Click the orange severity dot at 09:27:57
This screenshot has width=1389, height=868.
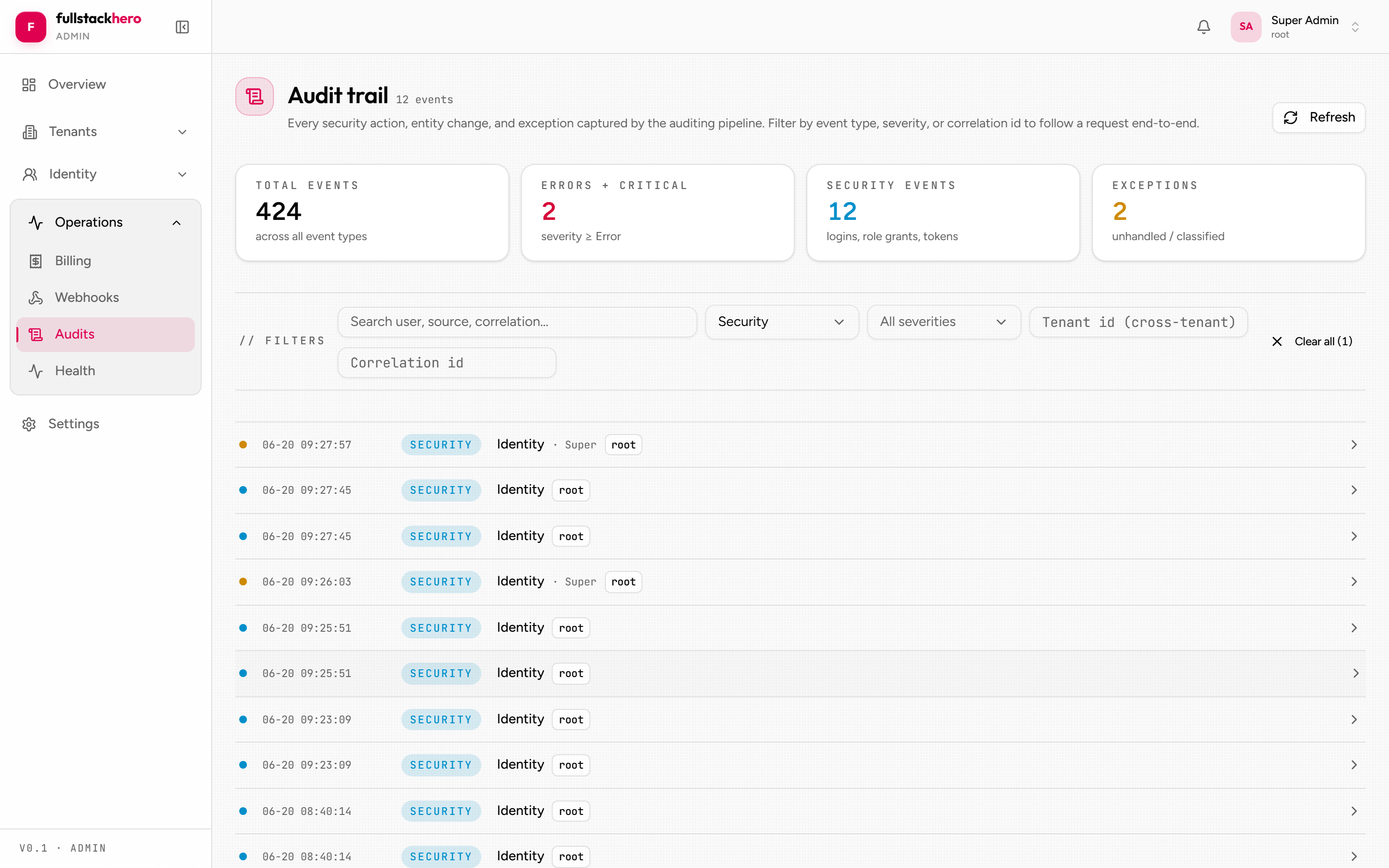[243, 445]
